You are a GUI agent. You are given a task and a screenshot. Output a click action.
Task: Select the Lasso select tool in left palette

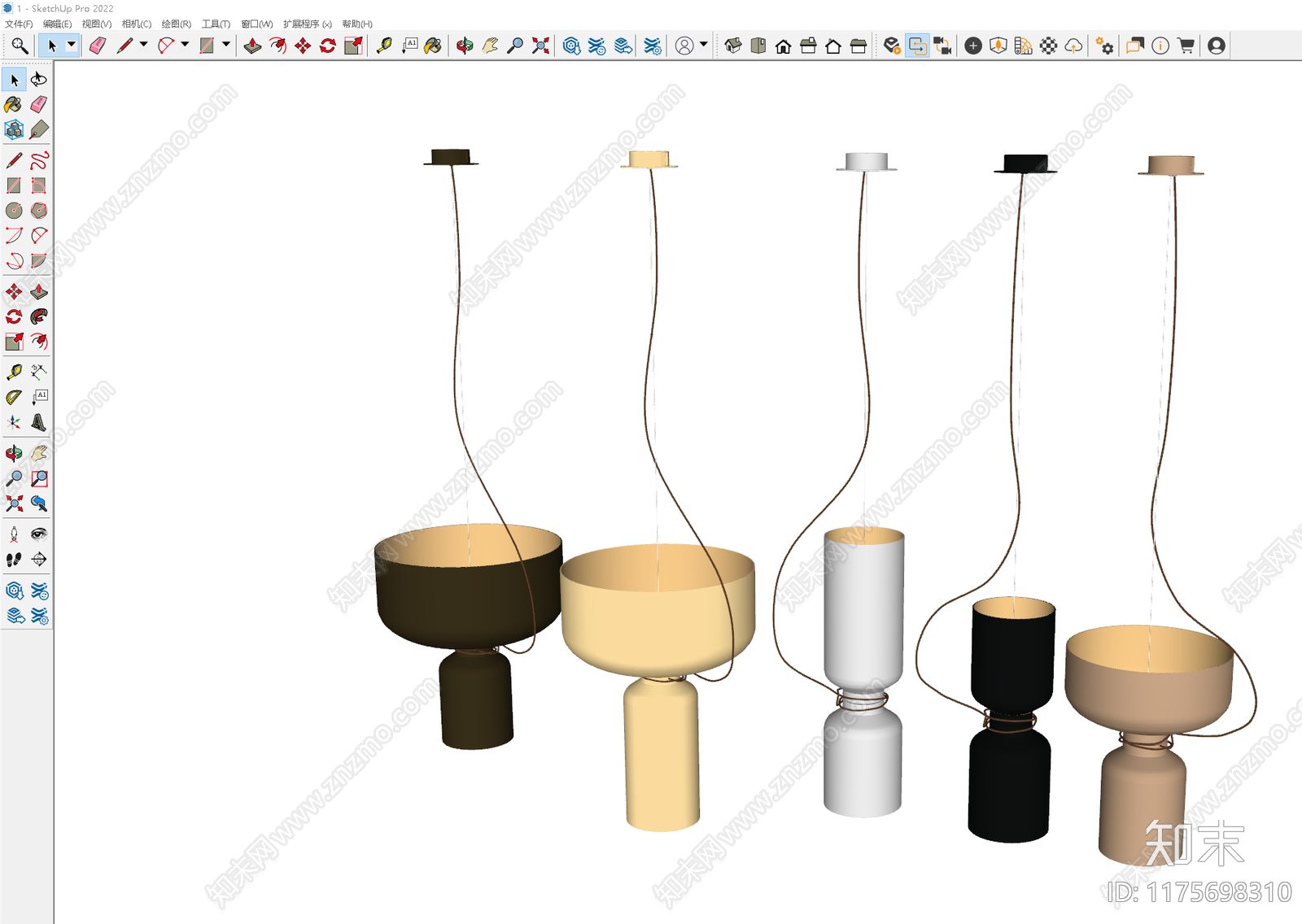coord(39,80)
